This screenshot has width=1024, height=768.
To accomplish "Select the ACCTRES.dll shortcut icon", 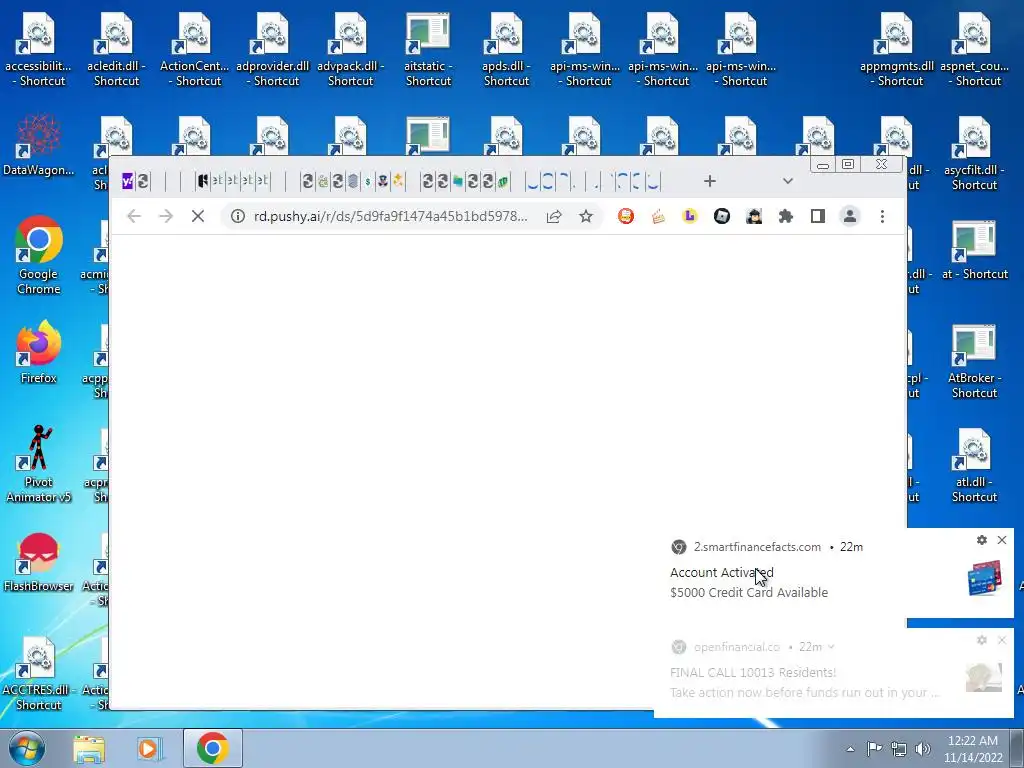I will 39,674.
